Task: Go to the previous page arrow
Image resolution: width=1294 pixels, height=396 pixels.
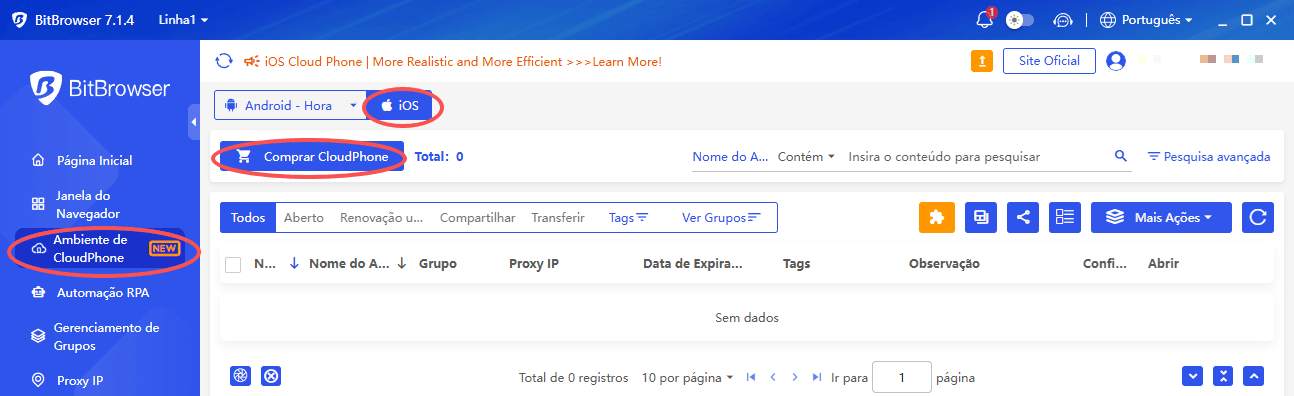Action: click(x=772, y=378)
